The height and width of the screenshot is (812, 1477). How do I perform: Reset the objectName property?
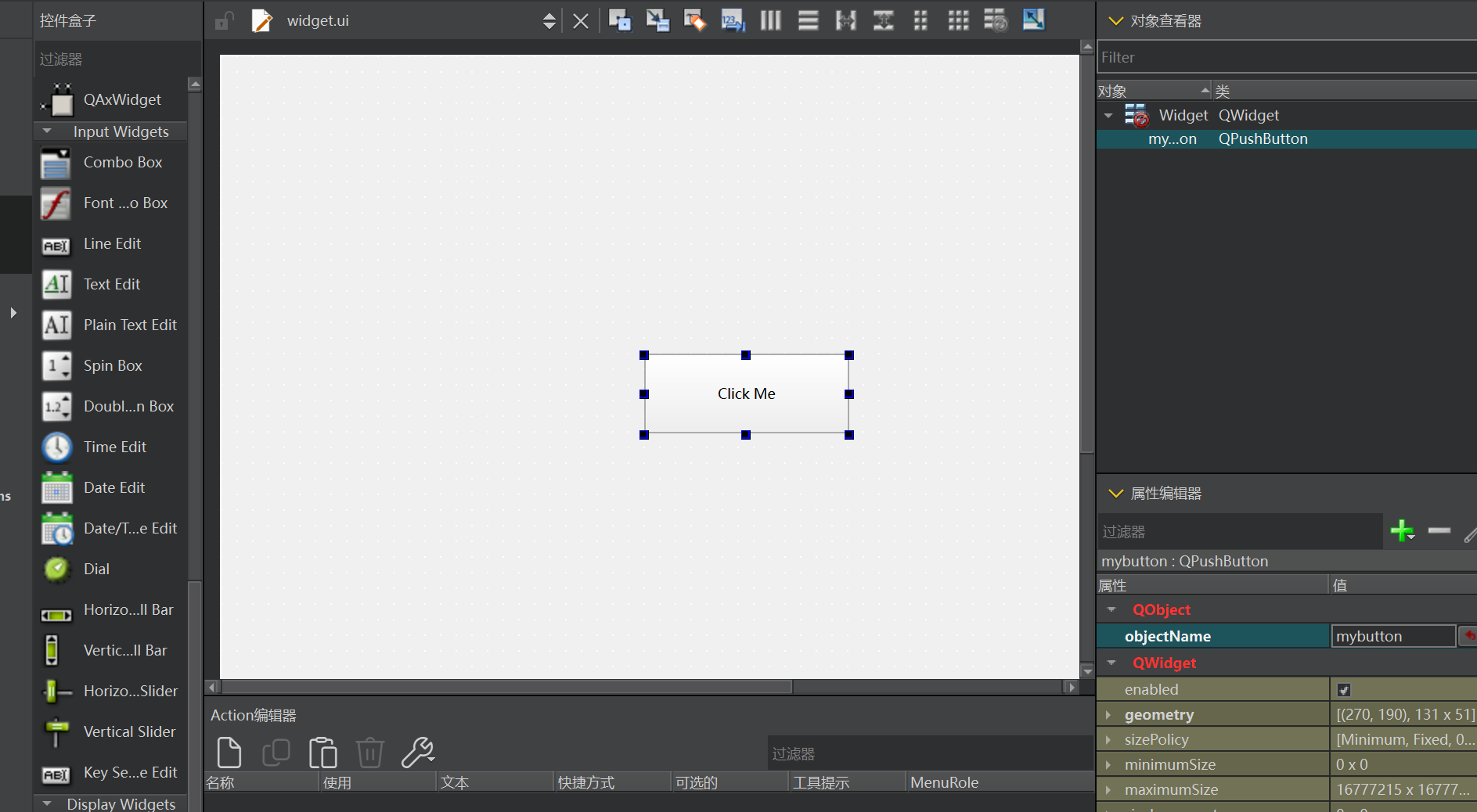(x=1468, y=636)
